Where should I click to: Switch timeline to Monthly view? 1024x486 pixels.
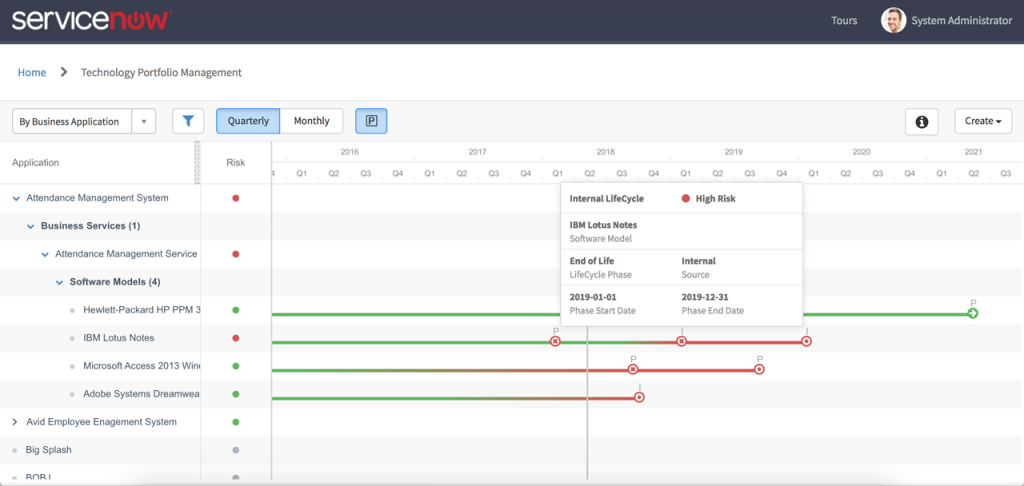pyautogui.click(x=312, y=121)
